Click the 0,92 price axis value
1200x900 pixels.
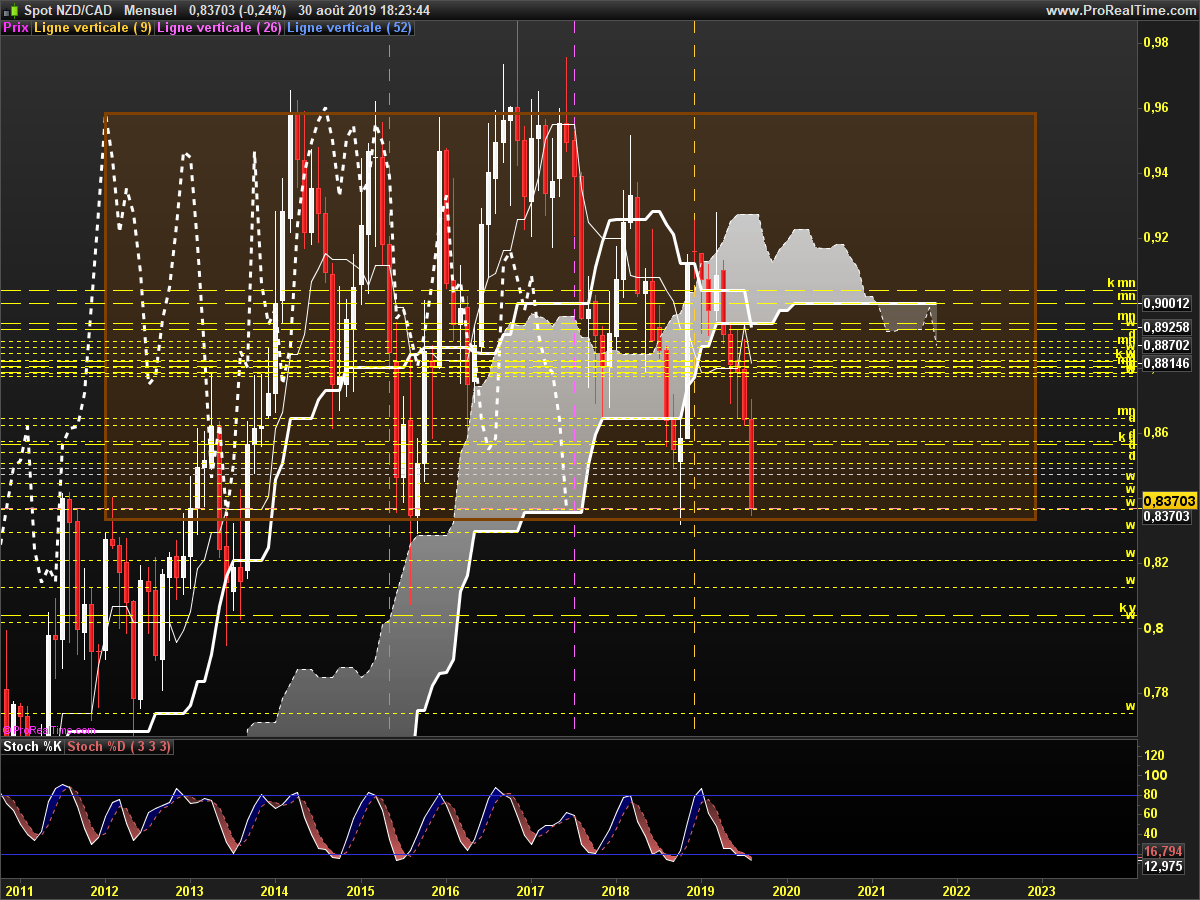1155,237
